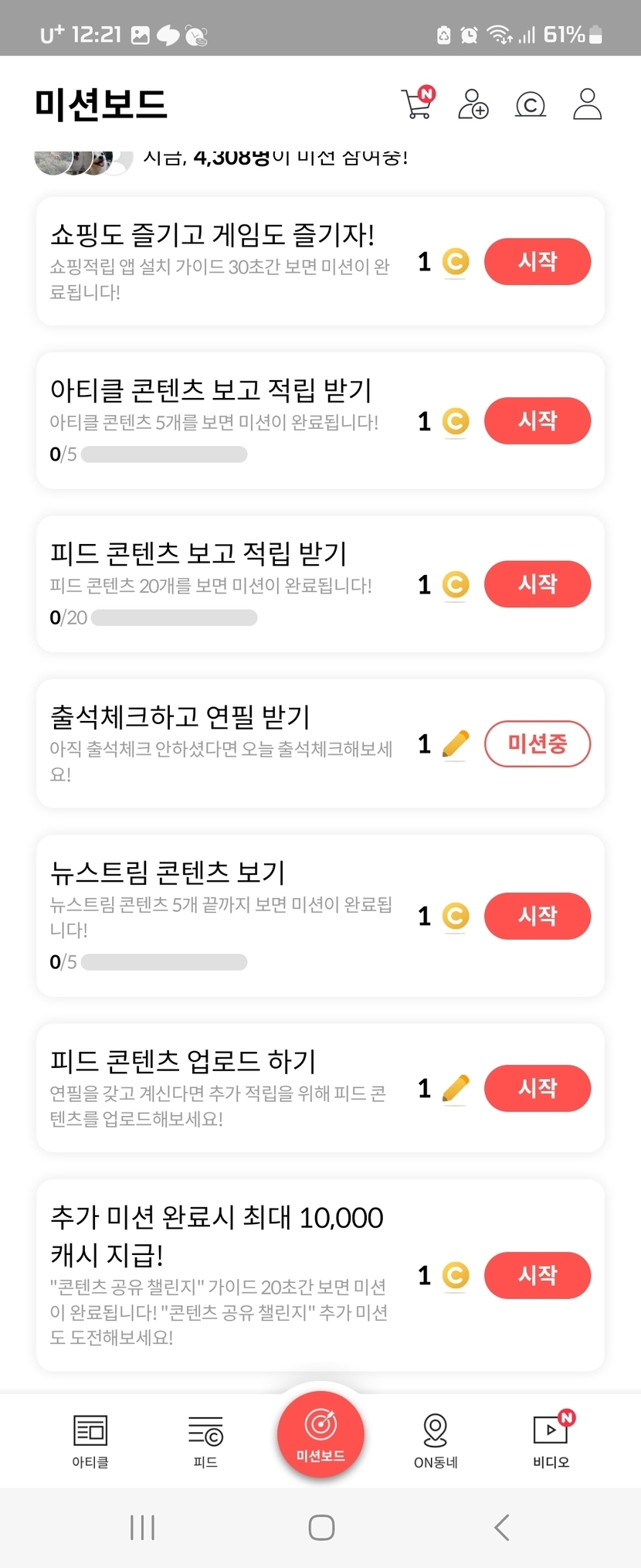Tap the 미션중 button for 출석체크

click(537, 744)
